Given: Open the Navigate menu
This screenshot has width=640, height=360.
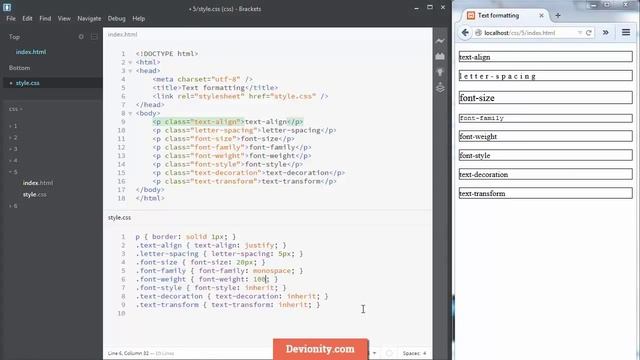Looking at the screenshot, I should point(89,19).
